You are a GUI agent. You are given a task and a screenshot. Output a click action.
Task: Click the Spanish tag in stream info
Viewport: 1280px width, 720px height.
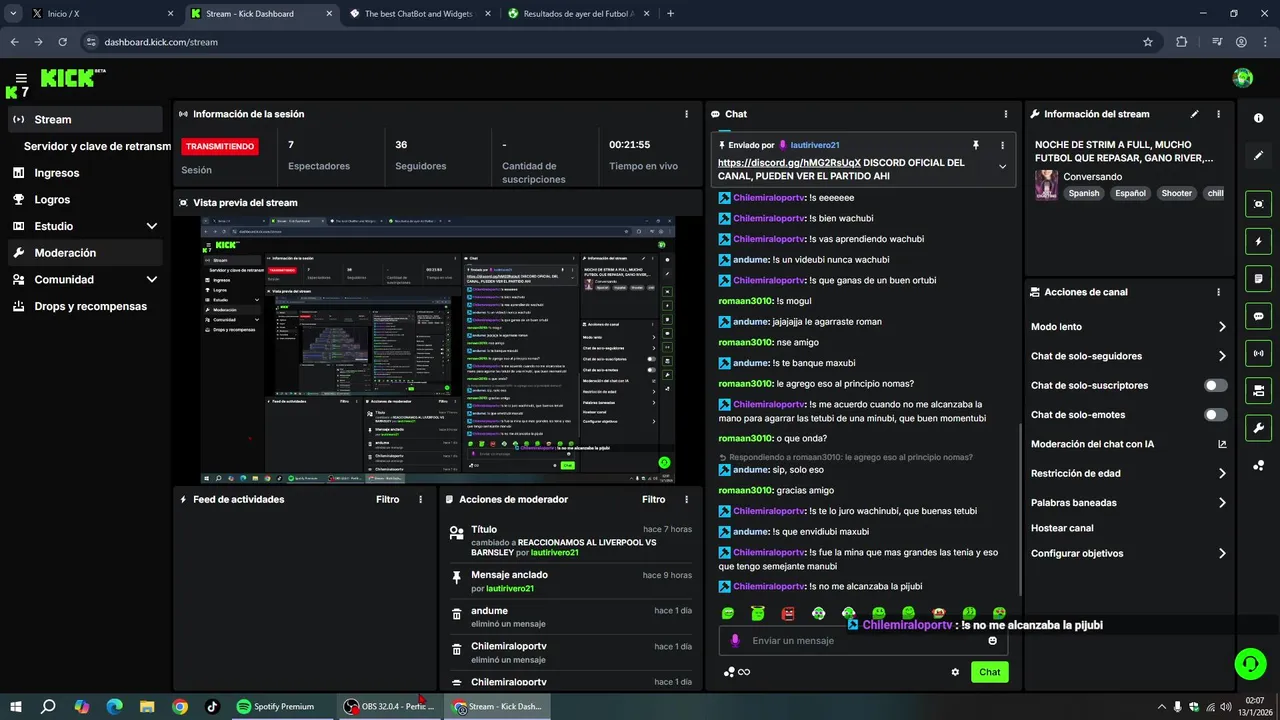[x=1083, y=193]
